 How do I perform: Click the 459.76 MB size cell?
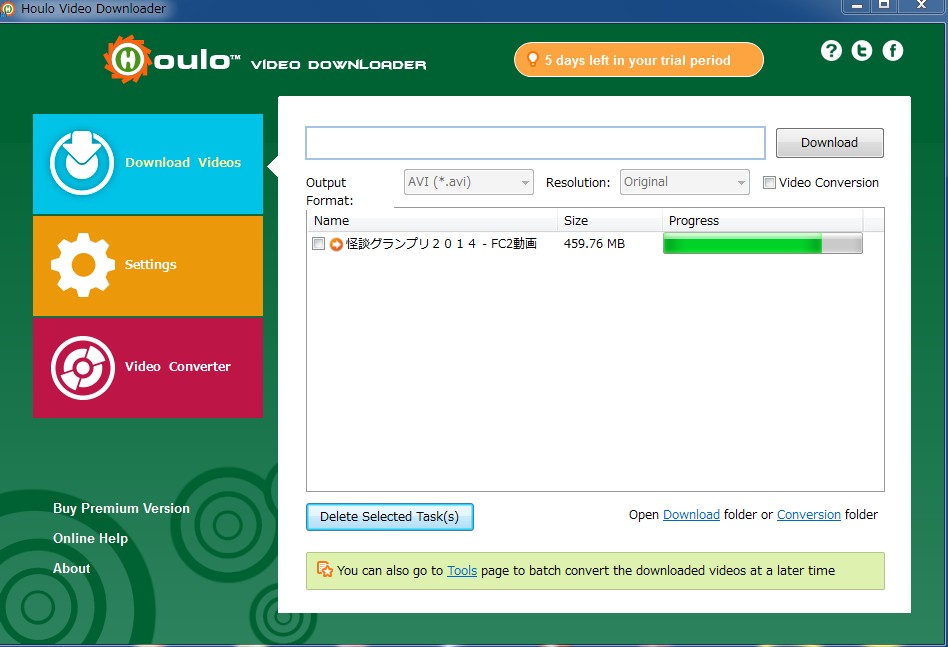(x=594, y=244)
